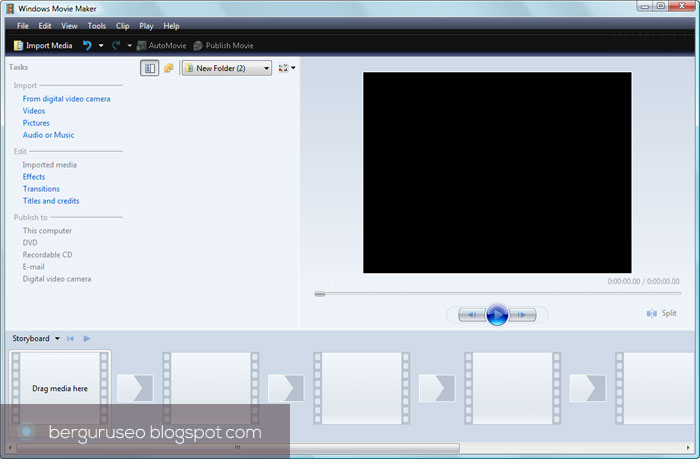Click the Movie Maker title bar icon
The height and width of the screenshot is (459, 700).
(x=10, y=8)
